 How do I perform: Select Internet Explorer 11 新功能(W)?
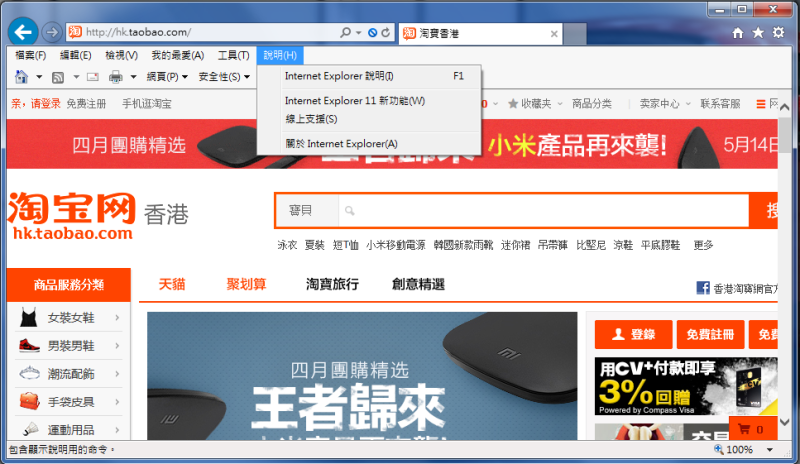click(x=369, y=101)
